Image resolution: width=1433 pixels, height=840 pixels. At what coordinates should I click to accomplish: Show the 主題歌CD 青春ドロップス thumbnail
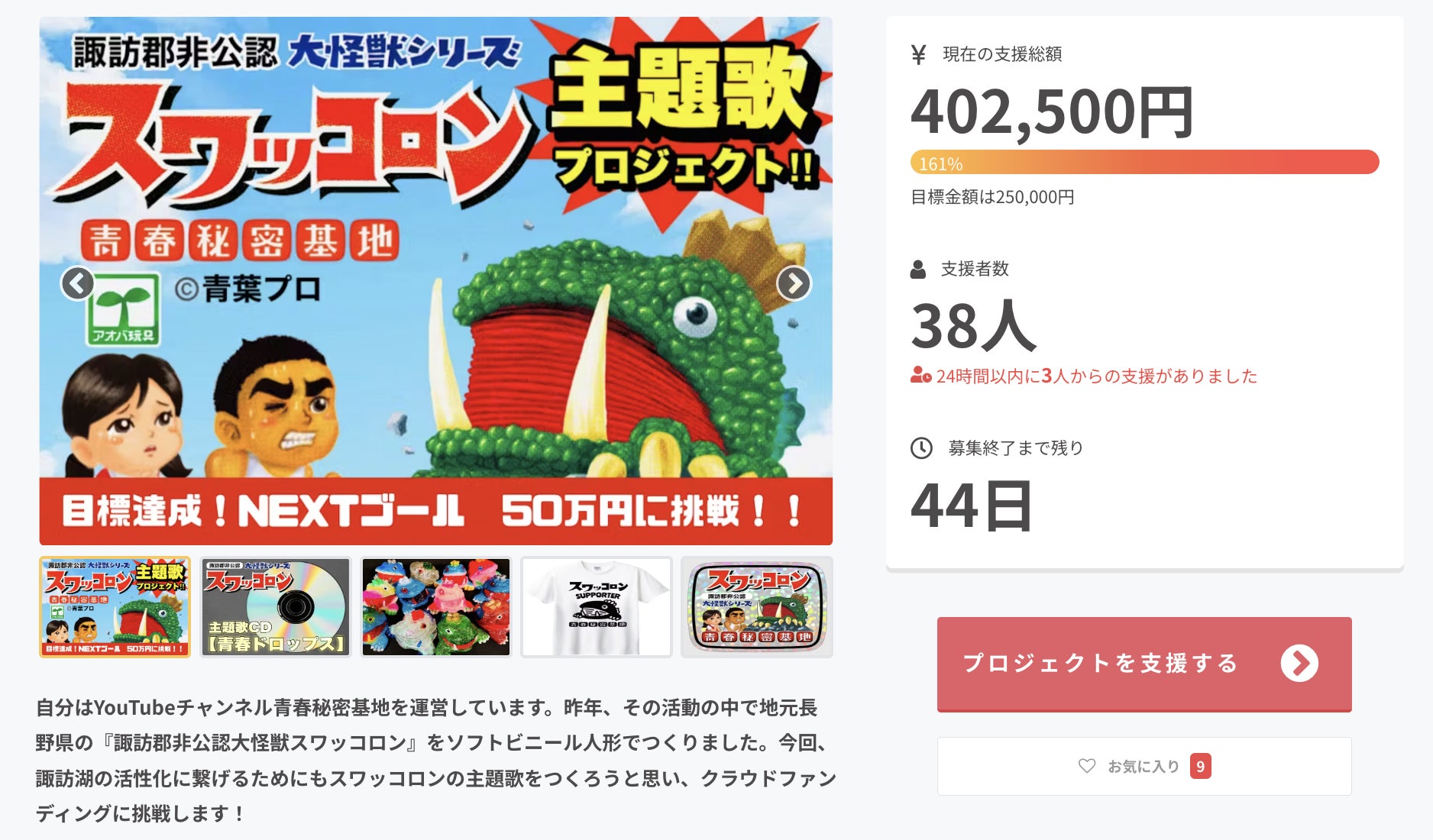point(275,607)
